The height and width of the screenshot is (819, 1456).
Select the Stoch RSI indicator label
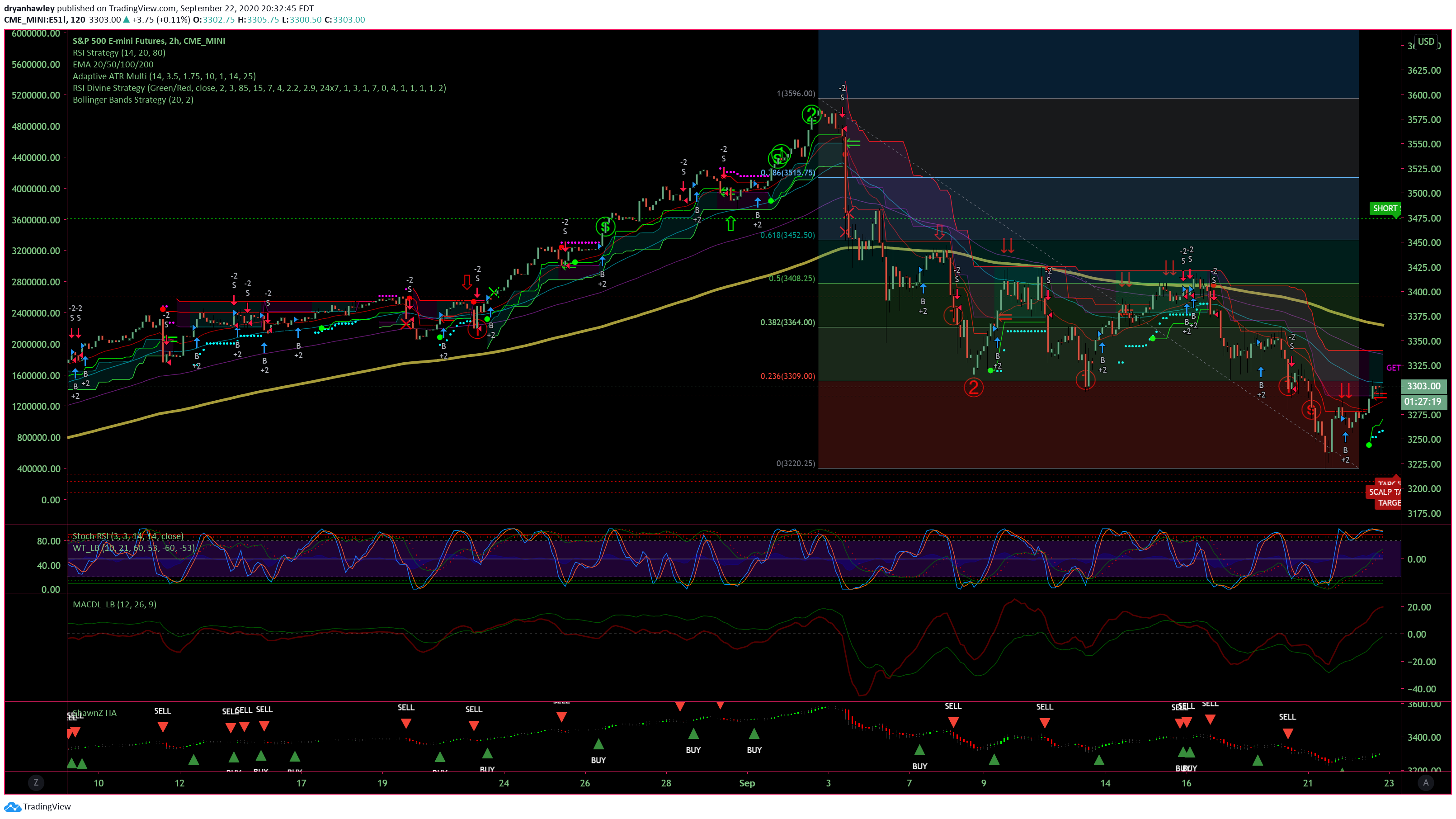coord(128,536)
